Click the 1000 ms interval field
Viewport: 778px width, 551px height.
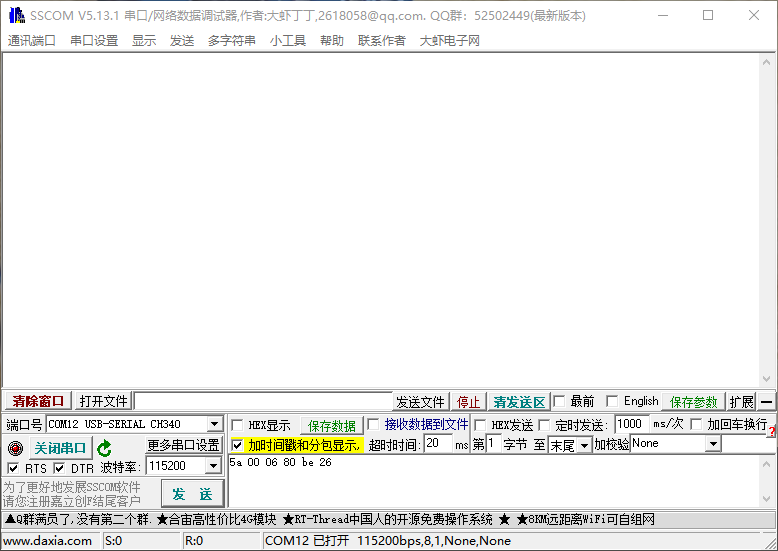tap(632, 424)
